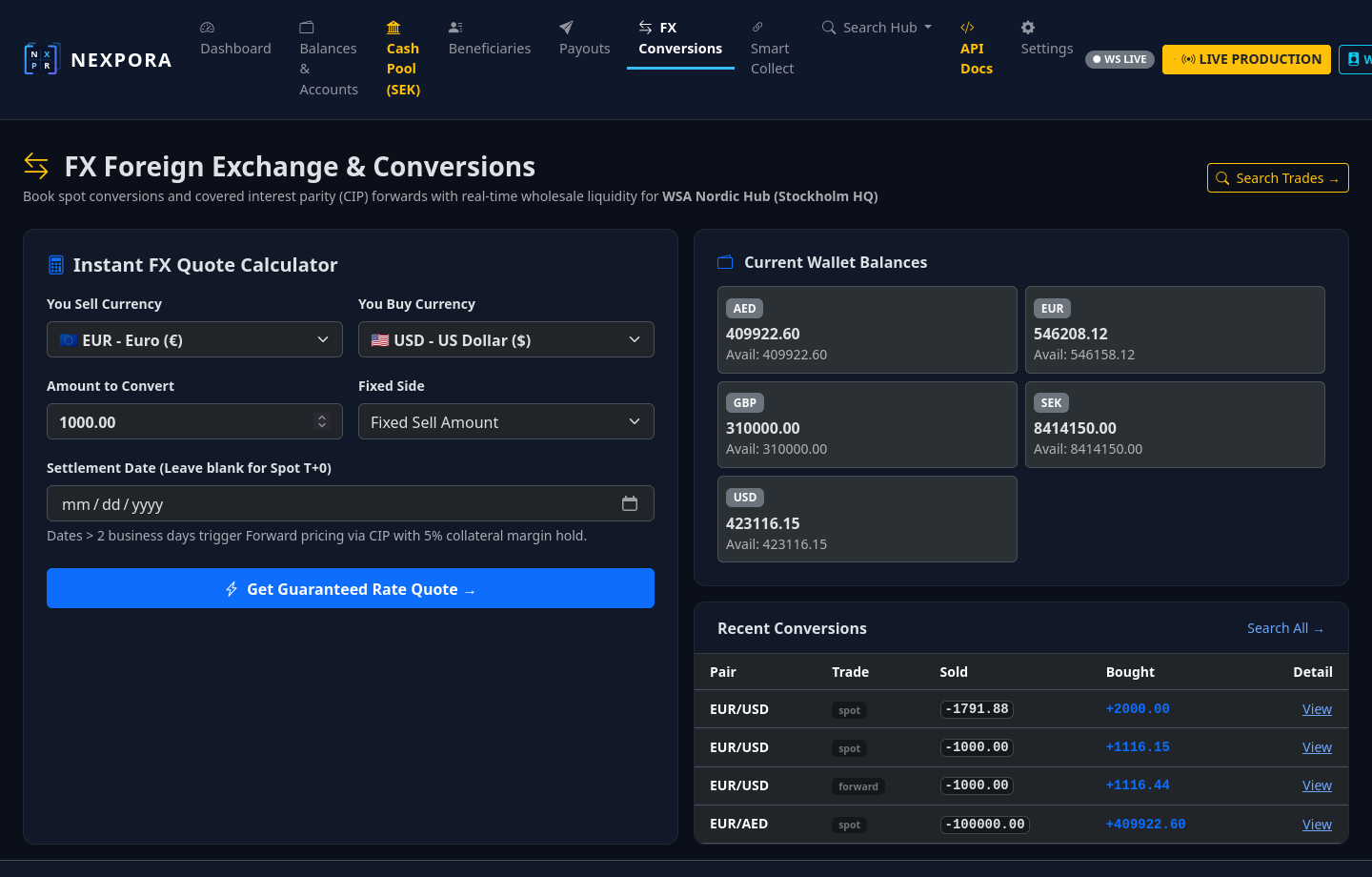1372x877 pixels.
Task: Open the Fixed Side dropdown
Action: pyautogui.click(x=506, y=421)
